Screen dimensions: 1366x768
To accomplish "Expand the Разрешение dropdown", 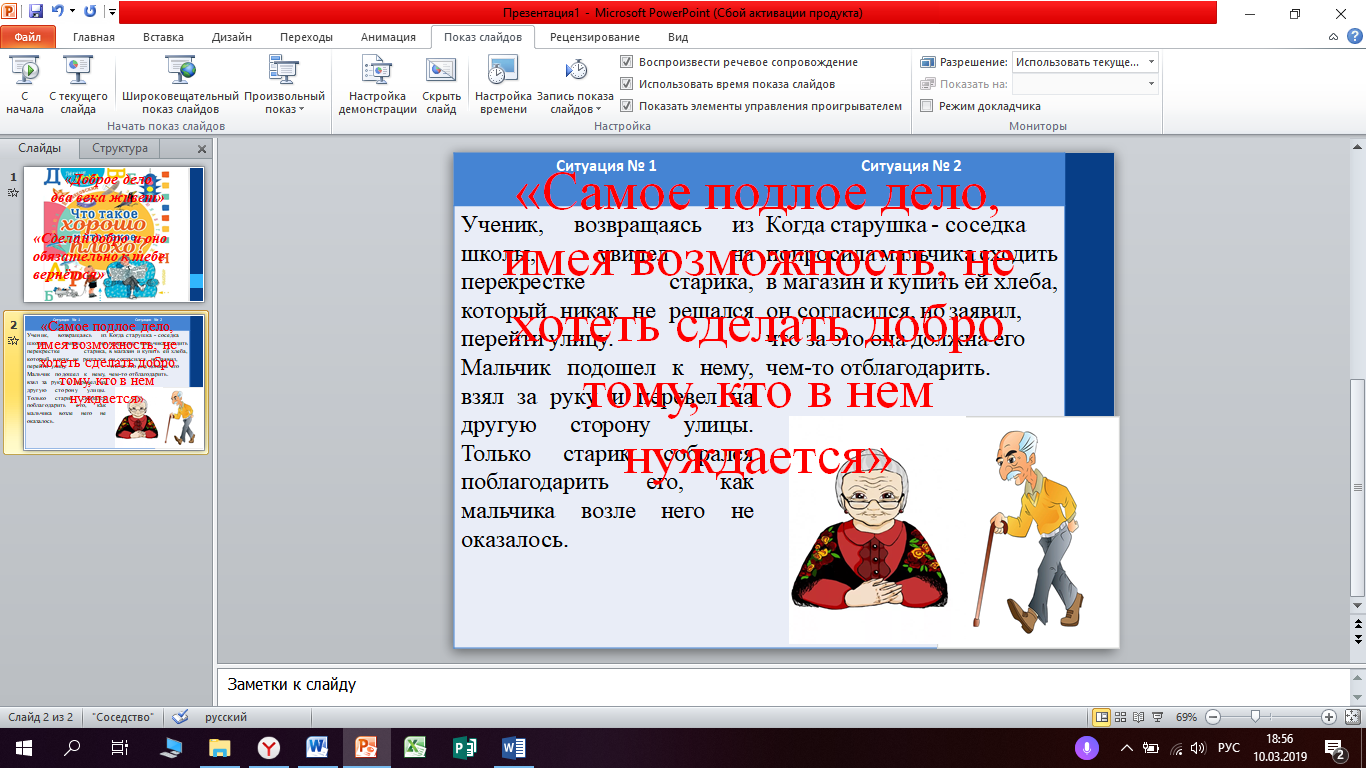I will 1152,62.
